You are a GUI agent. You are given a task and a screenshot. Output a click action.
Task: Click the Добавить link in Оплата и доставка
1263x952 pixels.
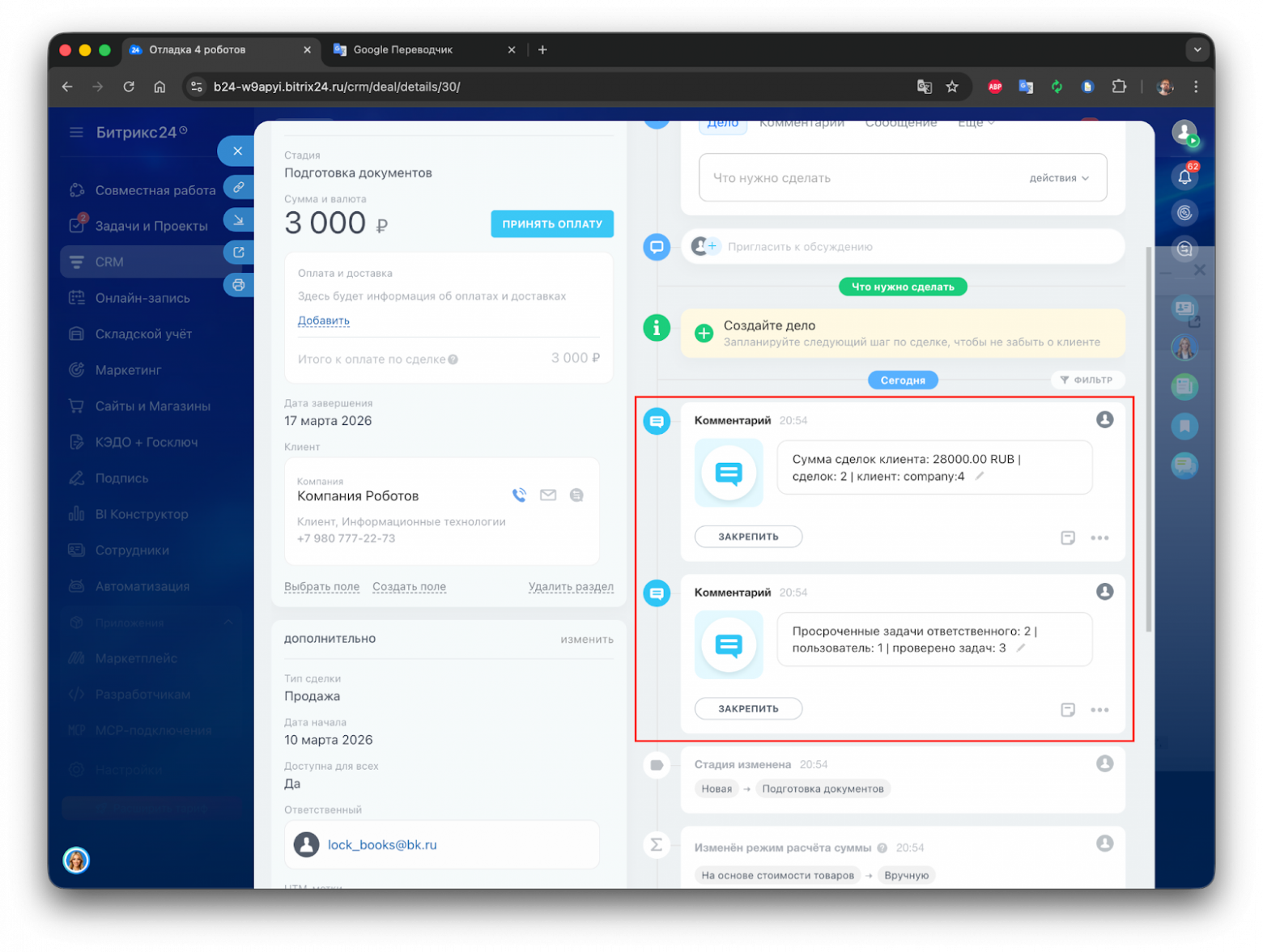pos(323,321)
